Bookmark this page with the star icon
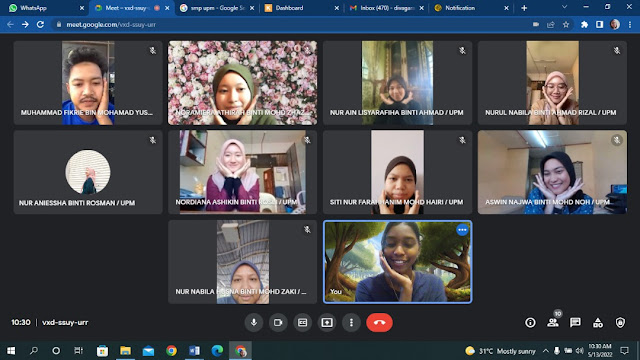The image size is (640, 360). 566,24
